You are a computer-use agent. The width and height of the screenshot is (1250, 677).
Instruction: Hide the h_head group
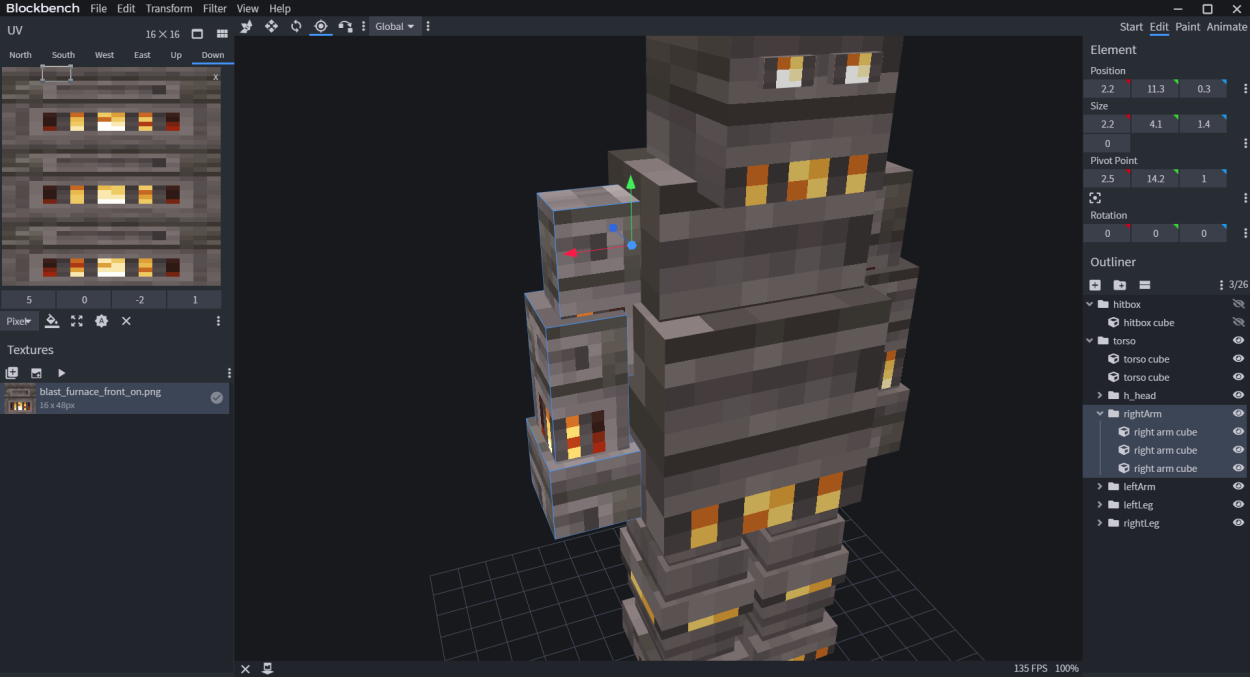click(x=1238, y=395)
